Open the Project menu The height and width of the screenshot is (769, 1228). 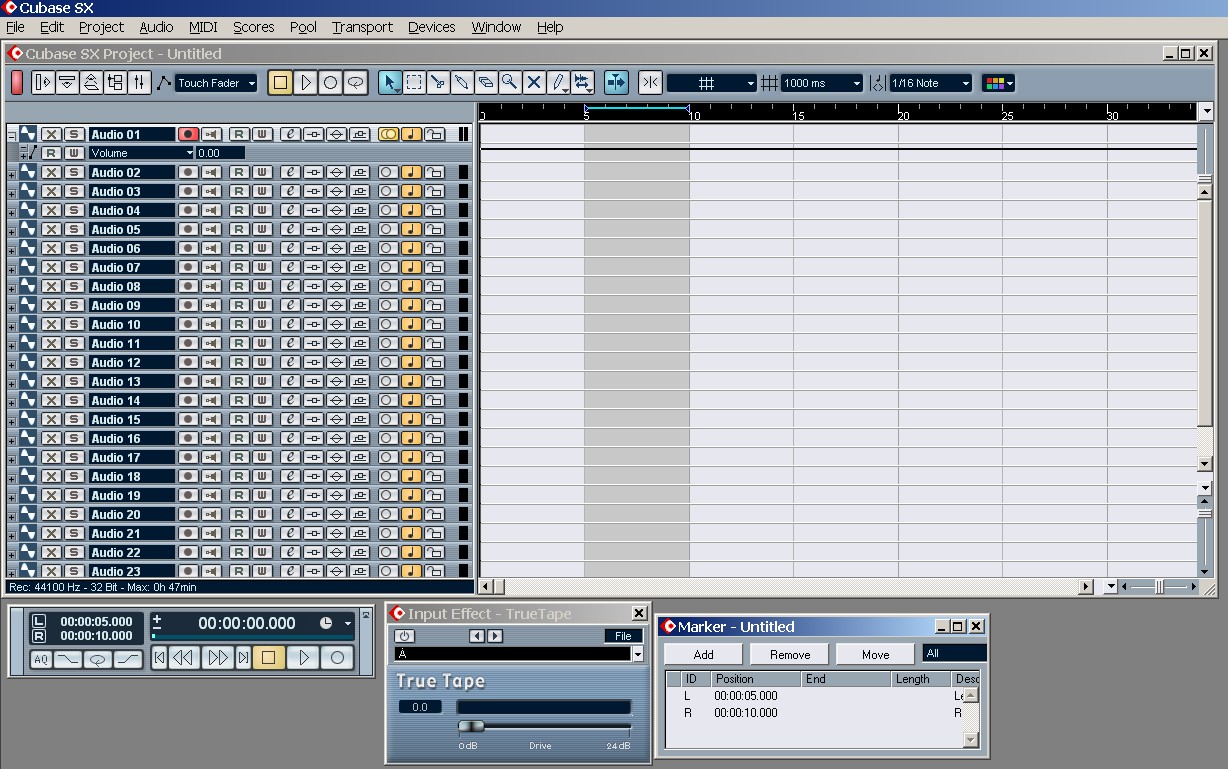(x=101, y=27)
